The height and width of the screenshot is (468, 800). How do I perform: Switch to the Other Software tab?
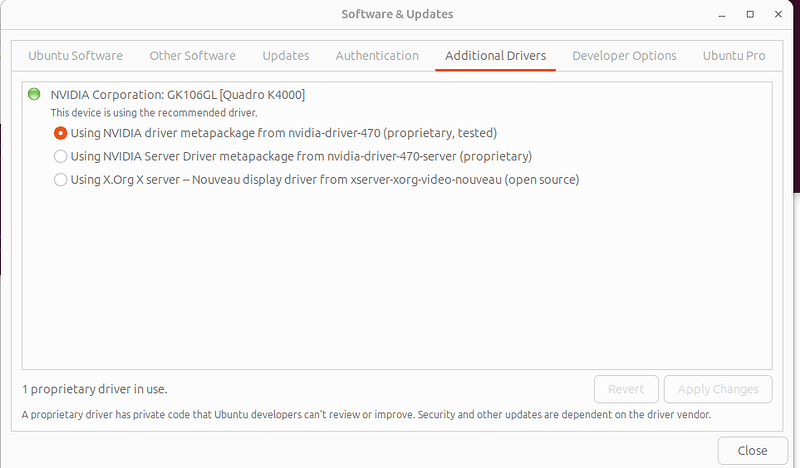point(192,56)
